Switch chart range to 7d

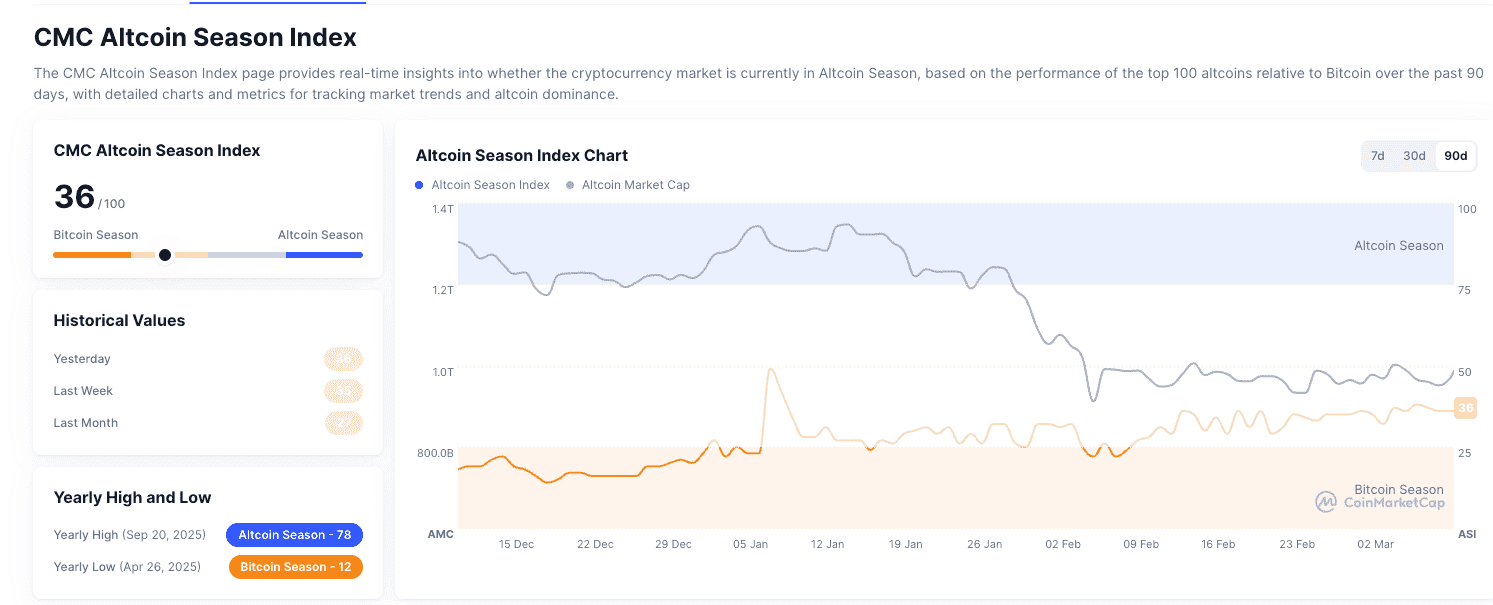tap(1377, 156)
